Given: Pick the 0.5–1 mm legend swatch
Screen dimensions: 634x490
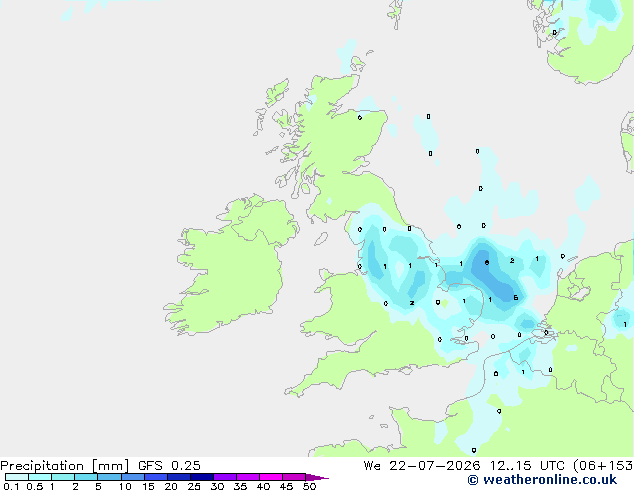Looking at the screenshot, I should click(x=40, y=477).
